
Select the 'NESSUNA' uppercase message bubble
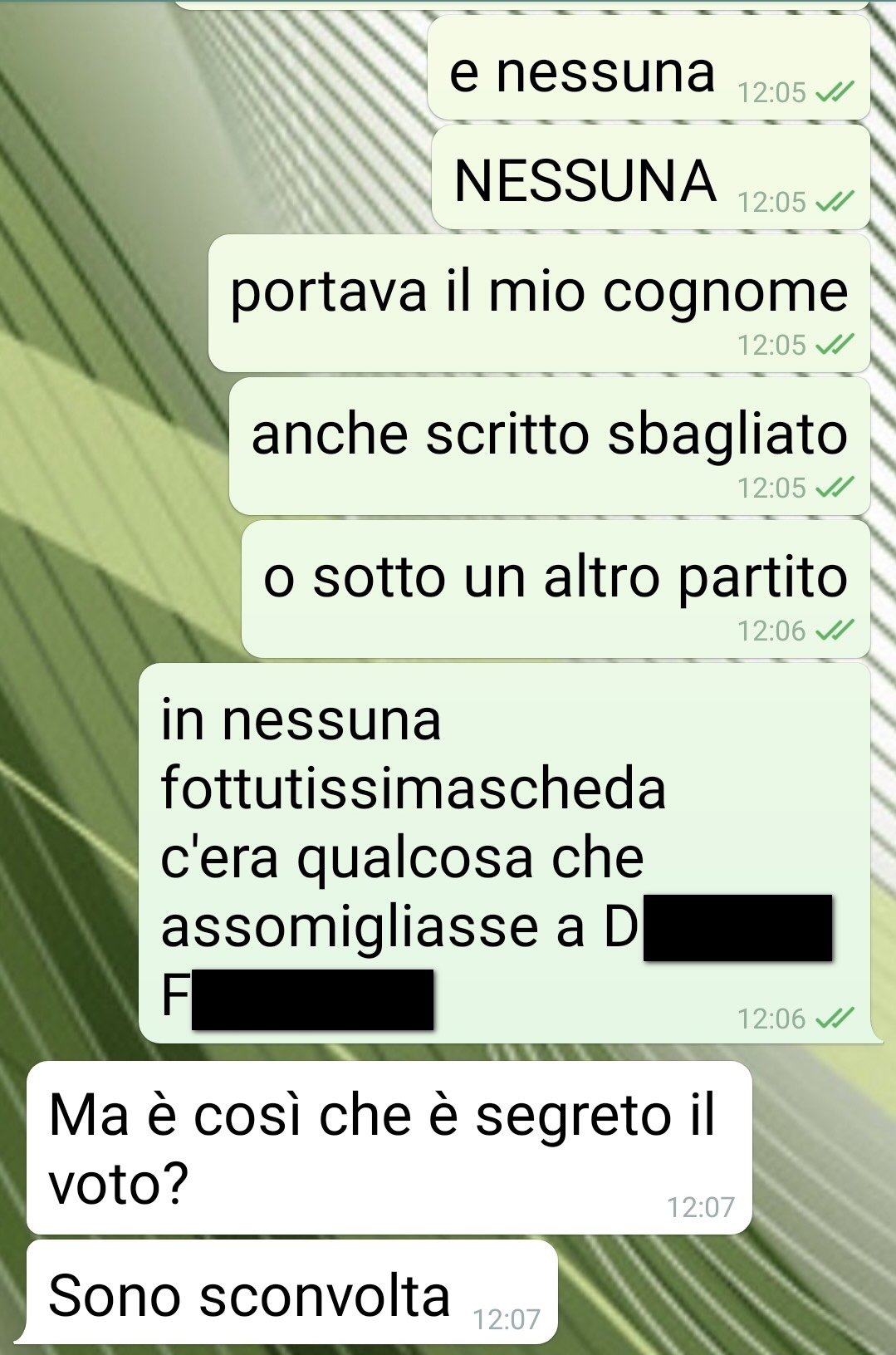click(651, 177)
